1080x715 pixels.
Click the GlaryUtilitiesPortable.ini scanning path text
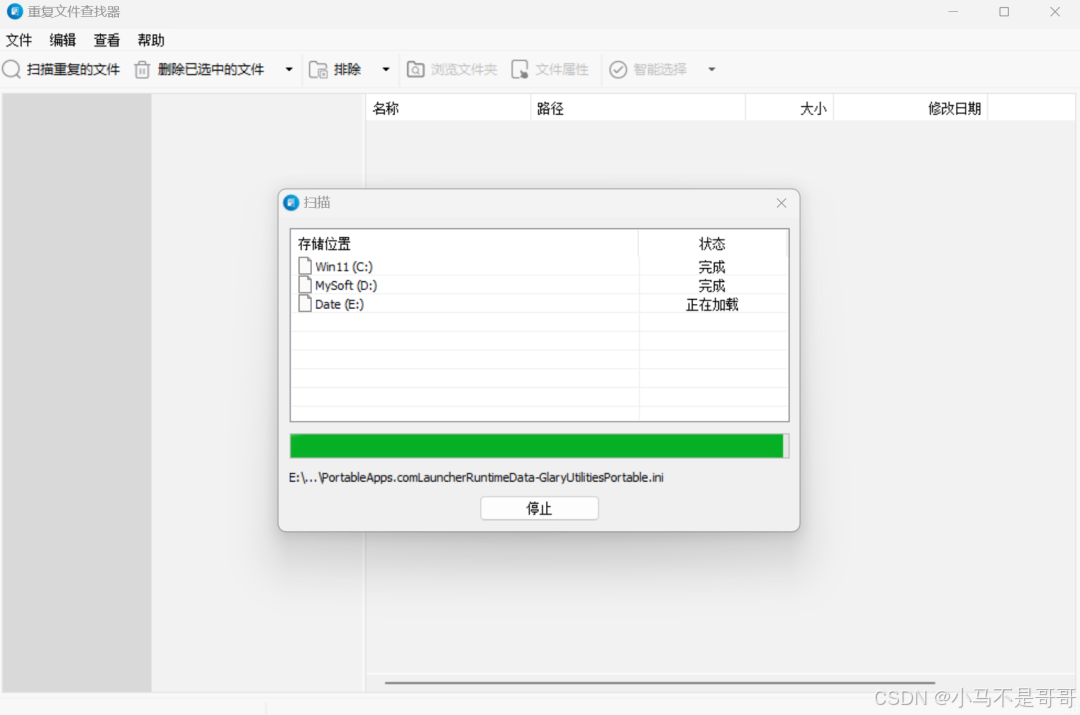tap(476, 477)
